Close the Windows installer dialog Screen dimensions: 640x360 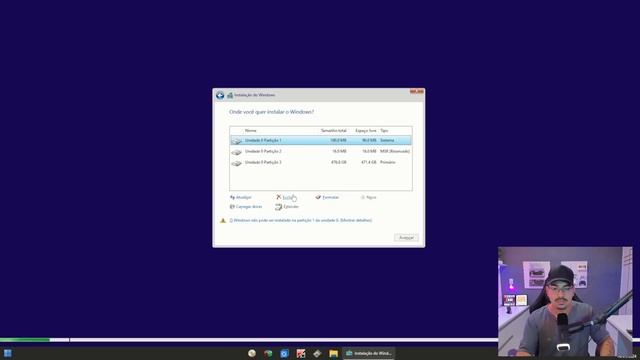(417, 91)
